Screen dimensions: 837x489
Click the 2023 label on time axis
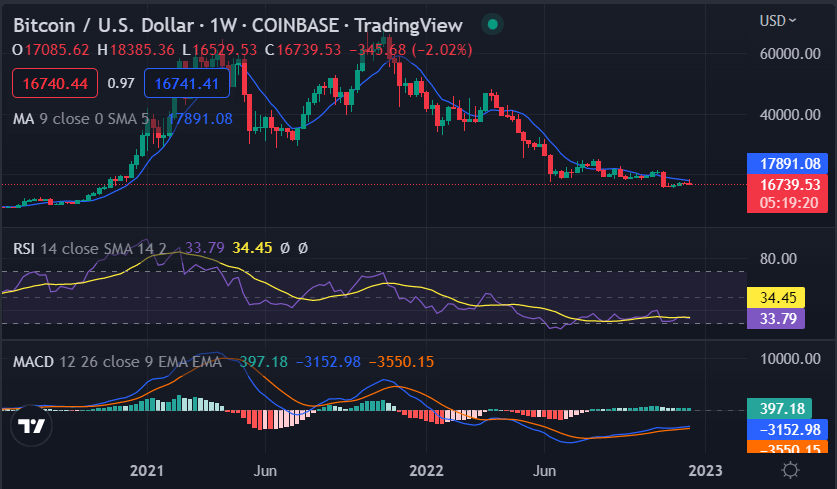[x=705, y=470]
